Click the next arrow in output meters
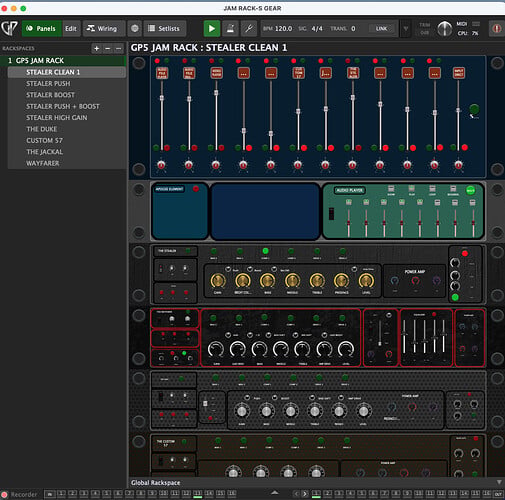This screenshot has width=505, height=500. coord(305,494)
